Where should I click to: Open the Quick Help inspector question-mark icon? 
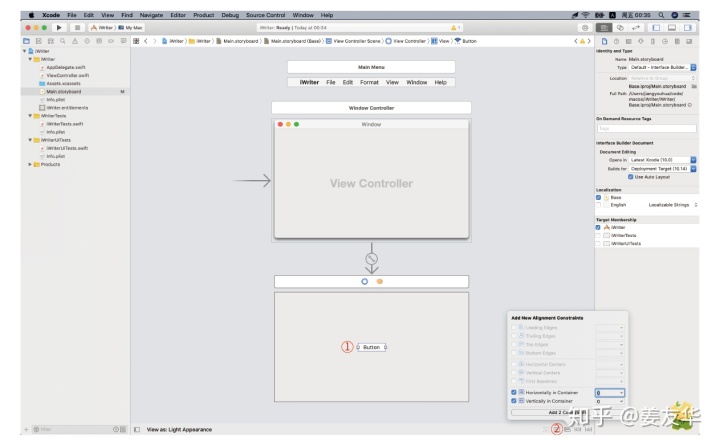[x=616, y=41]
